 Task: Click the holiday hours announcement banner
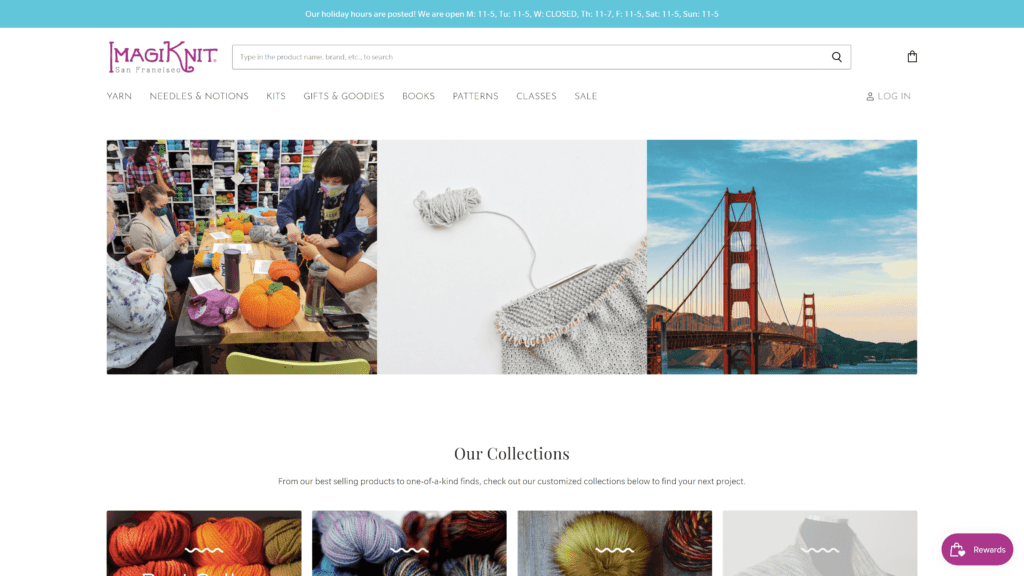(x=512, y=14)
